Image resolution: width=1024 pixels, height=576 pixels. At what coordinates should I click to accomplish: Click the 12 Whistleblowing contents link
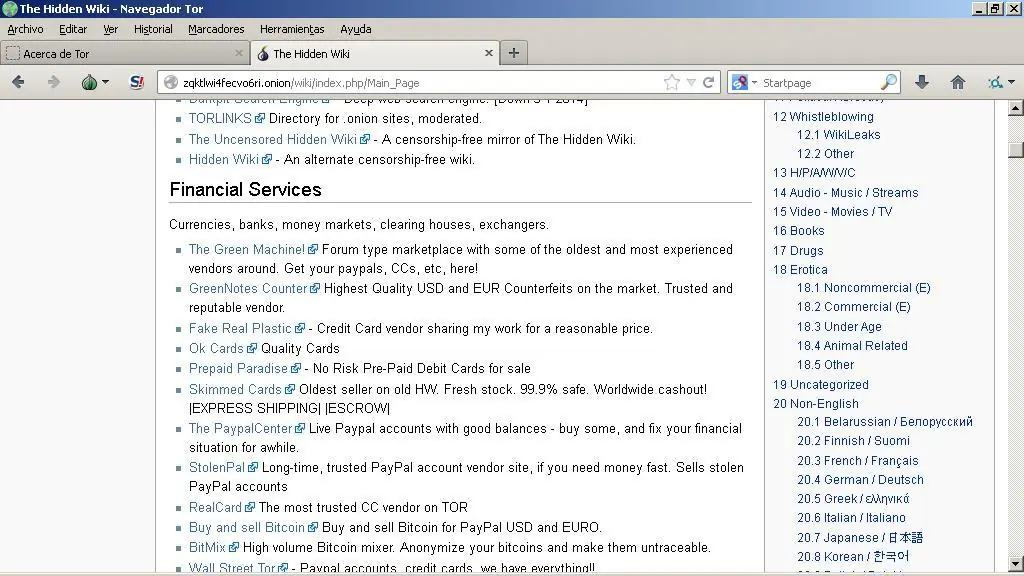pyautogui.click(x=823, y=116)
